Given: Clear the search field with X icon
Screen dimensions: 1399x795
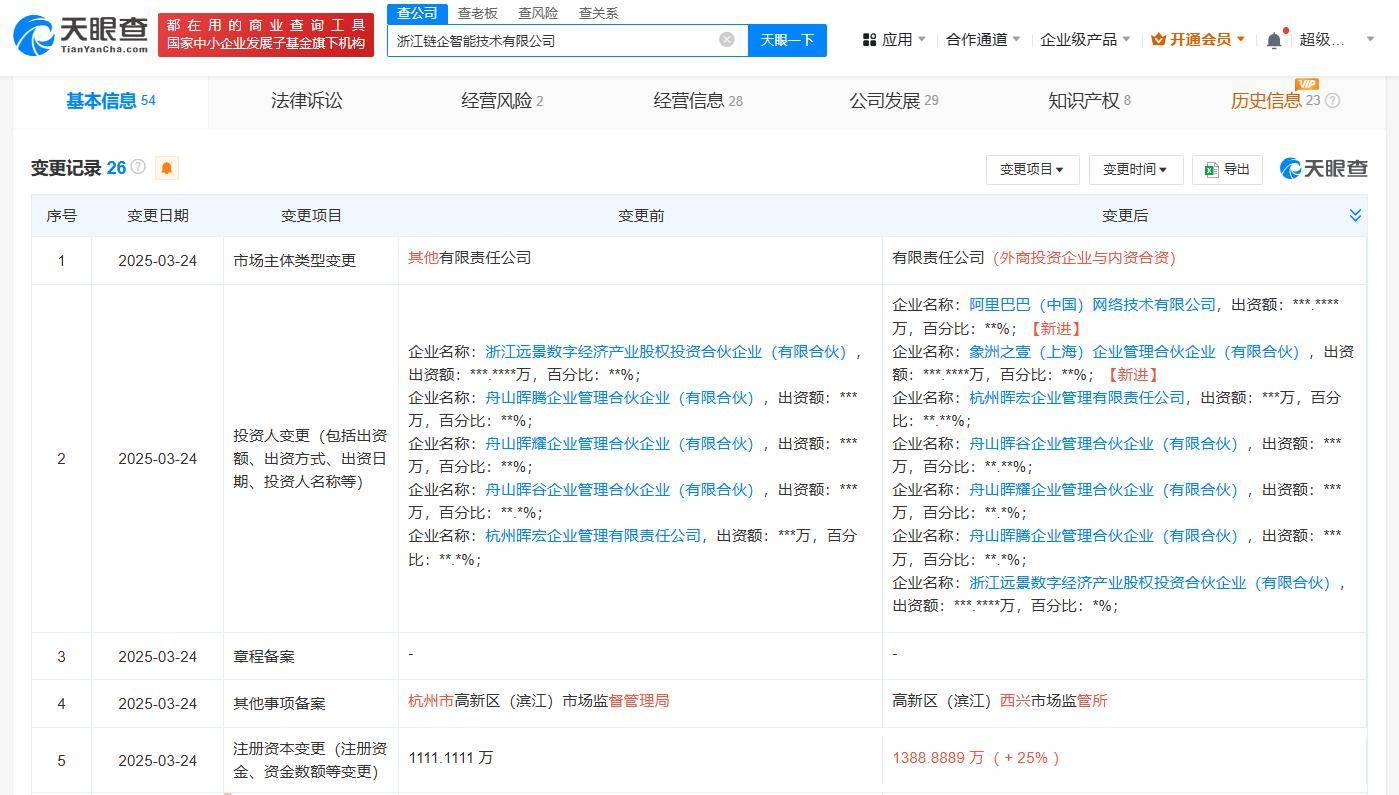Looking at the screenshot, I should click(x=727, y=40).
